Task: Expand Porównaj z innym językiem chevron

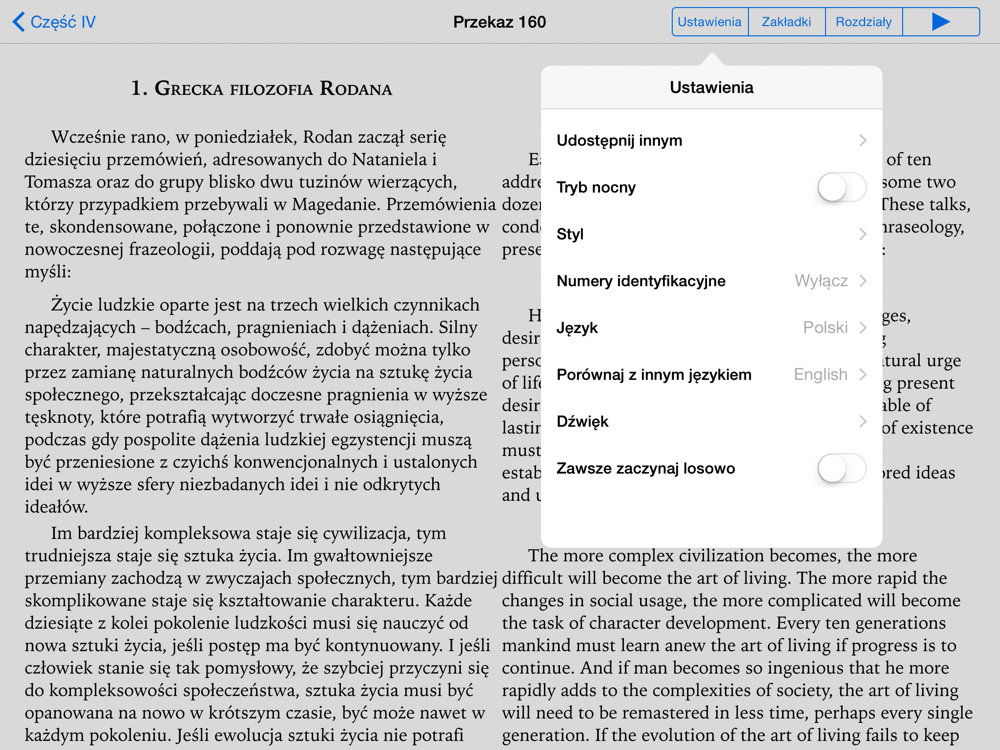Action: (862, 375)
